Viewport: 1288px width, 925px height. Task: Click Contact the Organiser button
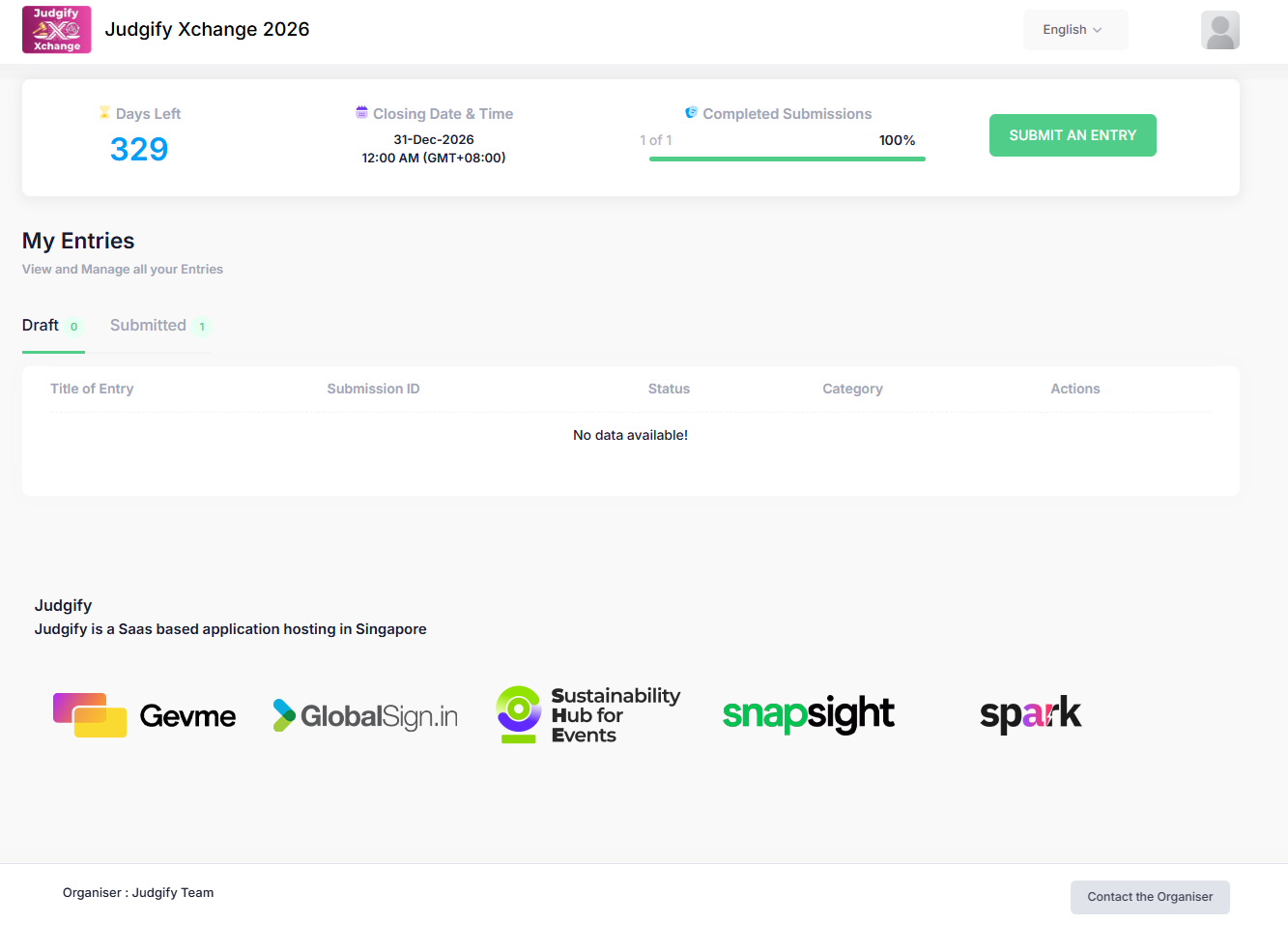tap(1150, 897)
